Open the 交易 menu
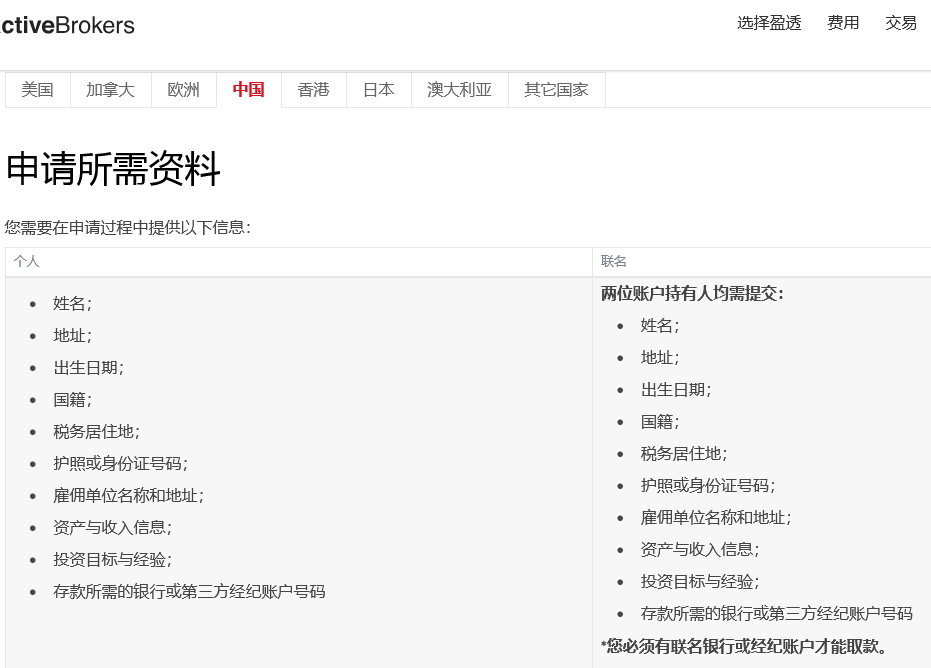 (901, 23)
